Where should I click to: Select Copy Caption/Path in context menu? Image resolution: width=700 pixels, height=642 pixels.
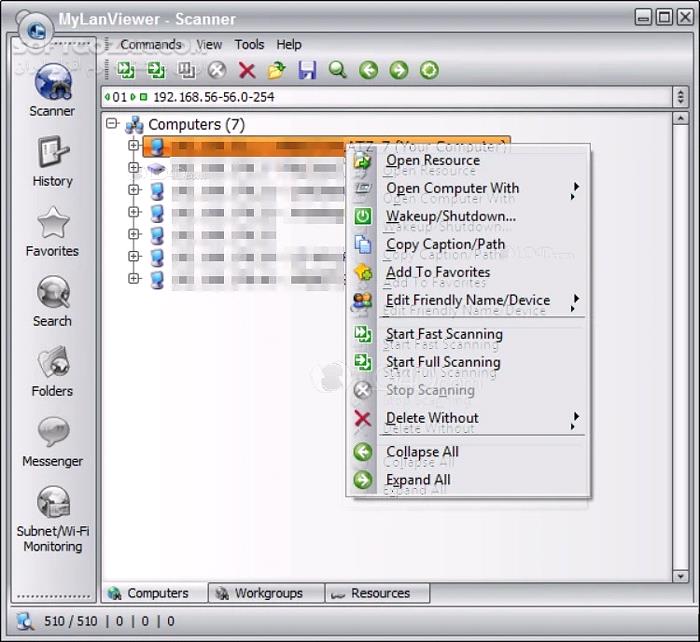pyautogui.click(x=468, y=244)
